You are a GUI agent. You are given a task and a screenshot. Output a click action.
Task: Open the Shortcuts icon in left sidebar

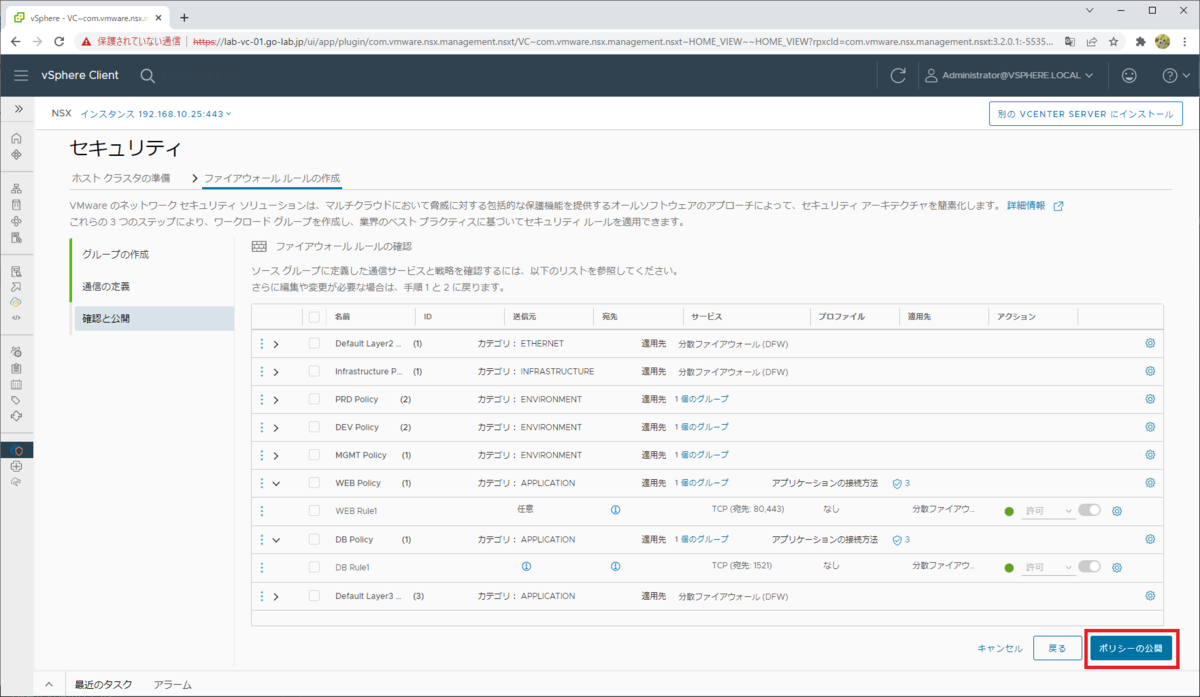[16, 155]
